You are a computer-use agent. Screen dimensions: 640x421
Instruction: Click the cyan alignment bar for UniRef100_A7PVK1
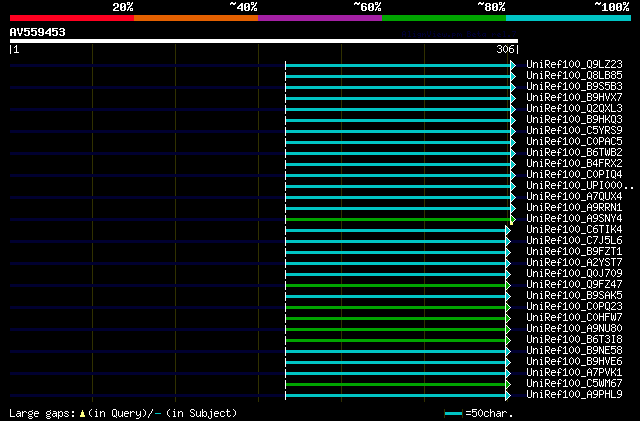396,374
